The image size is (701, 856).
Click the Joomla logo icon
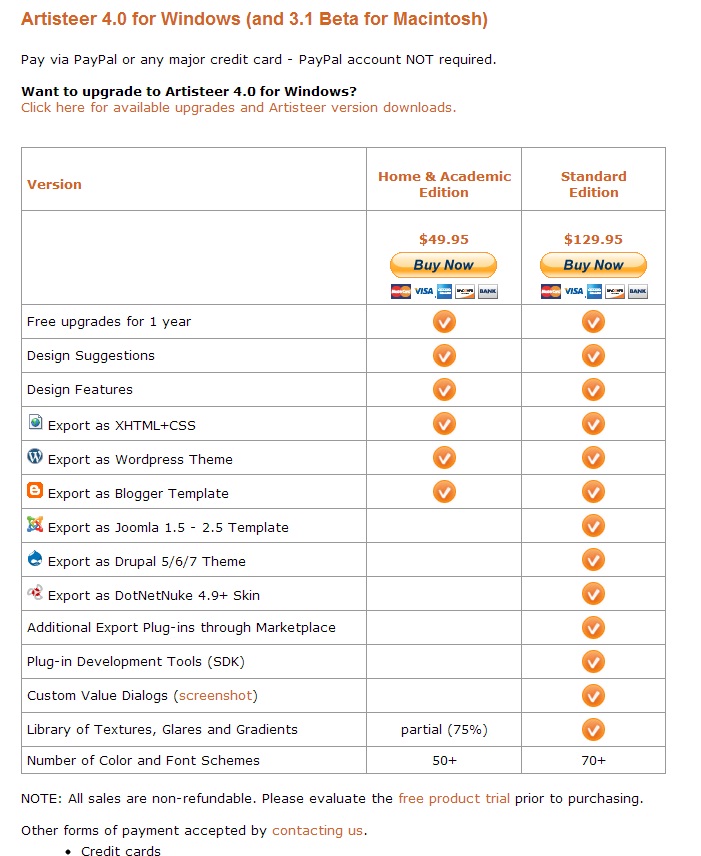click(x=35, y=525)
